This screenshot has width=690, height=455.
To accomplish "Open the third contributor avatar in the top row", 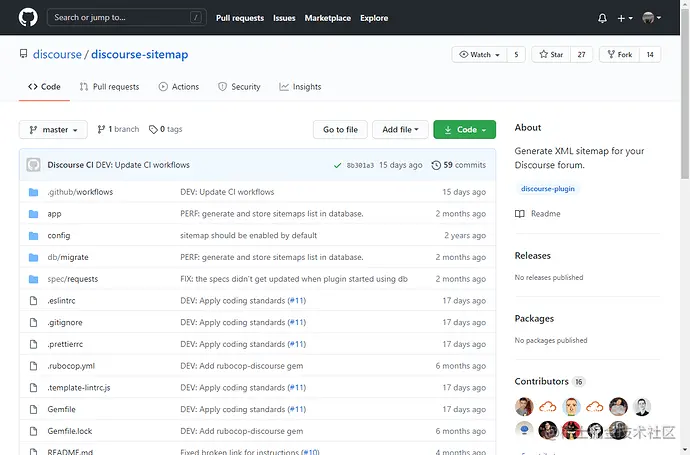I will (x=571, y=407).
